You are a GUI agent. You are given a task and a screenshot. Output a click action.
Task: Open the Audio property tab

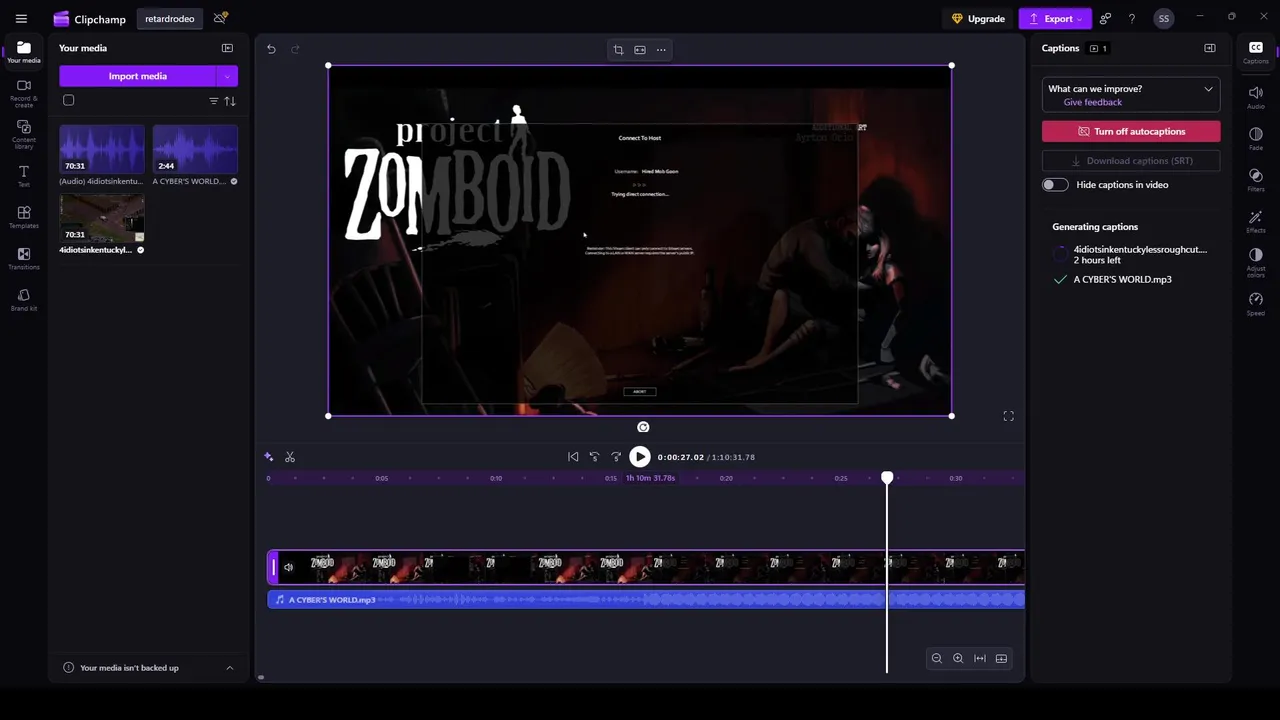point(1255,97)
